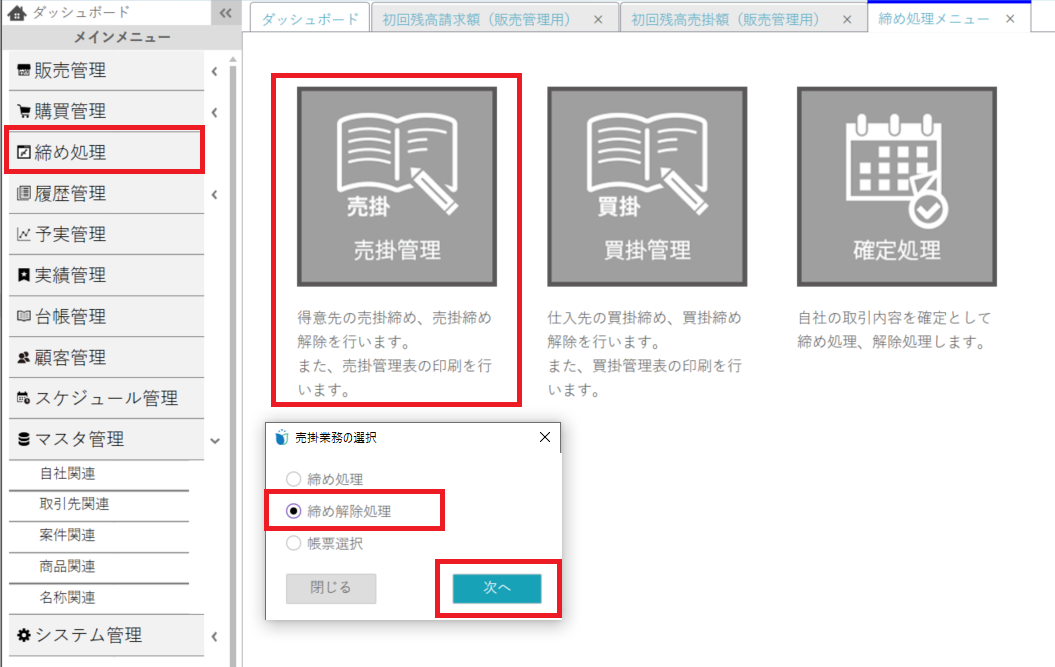Click the dashboard home icon

click(x=16, y=13)
